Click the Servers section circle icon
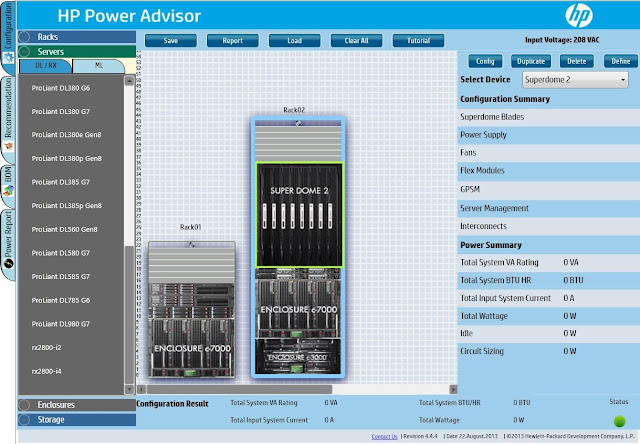 [24, 51]
